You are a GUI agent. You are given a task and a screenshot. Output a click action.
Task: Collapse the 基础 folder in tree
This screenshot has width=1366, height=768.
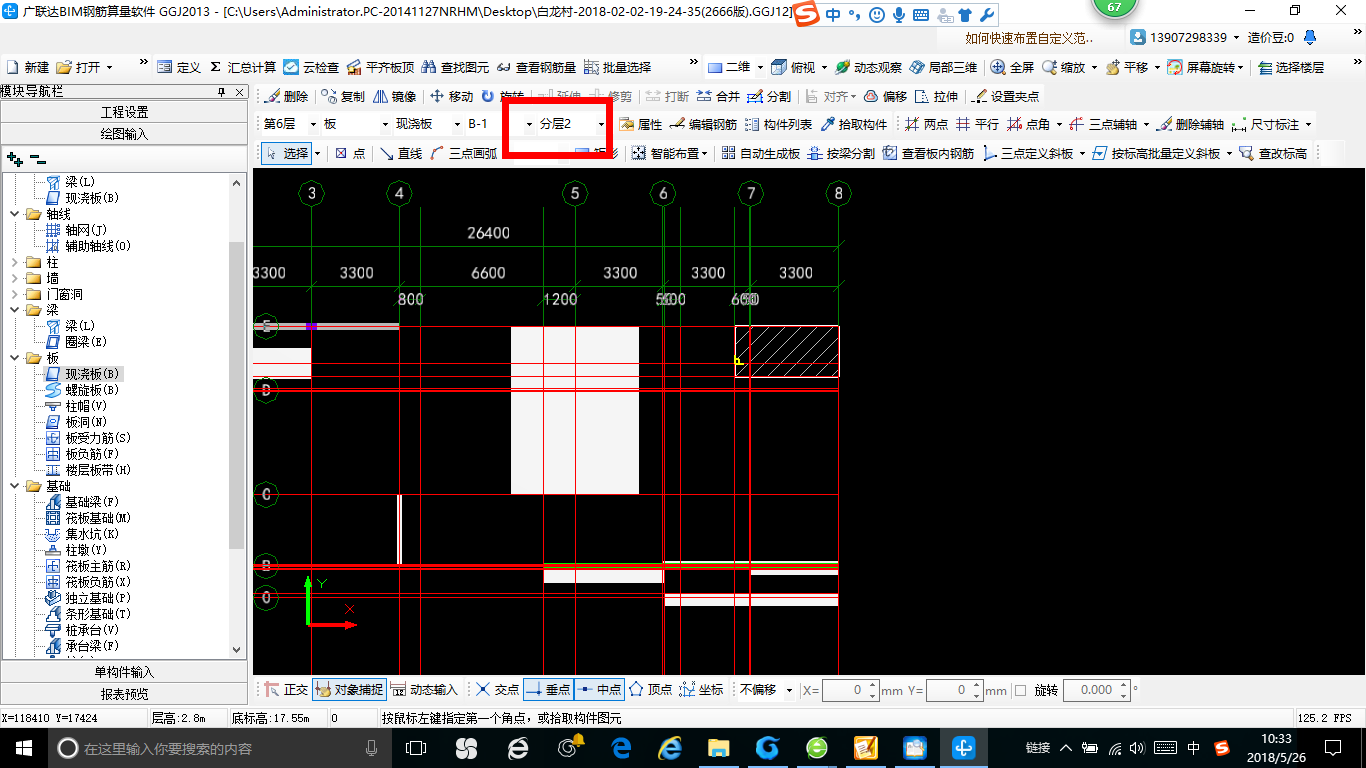pyautogui.click(x=14, y=486)
